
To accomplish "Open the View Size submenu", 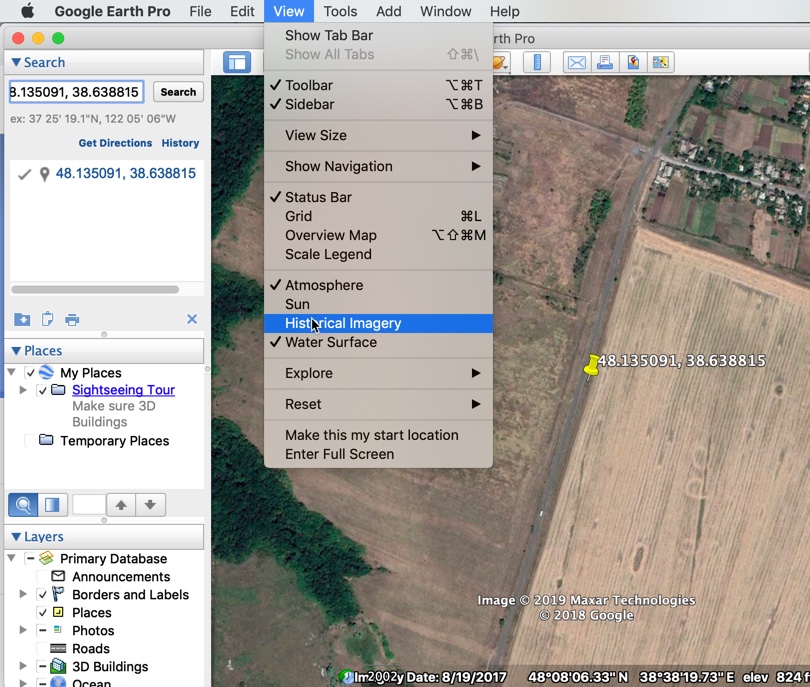I will (378, 135).
